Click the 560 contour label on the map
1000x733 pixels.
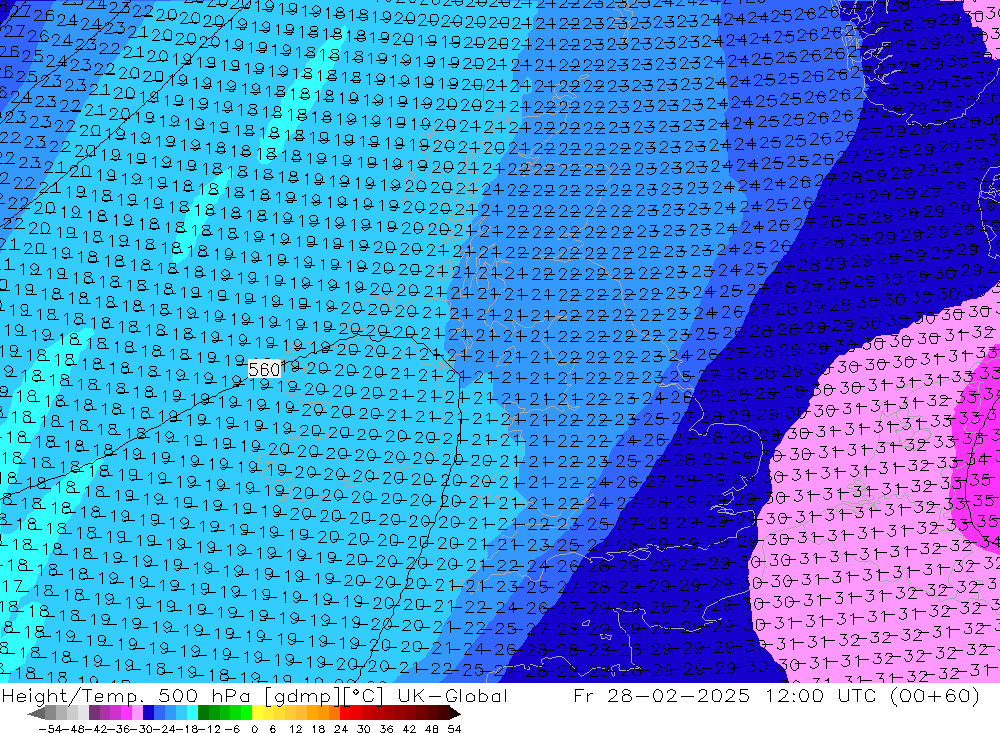264,369
